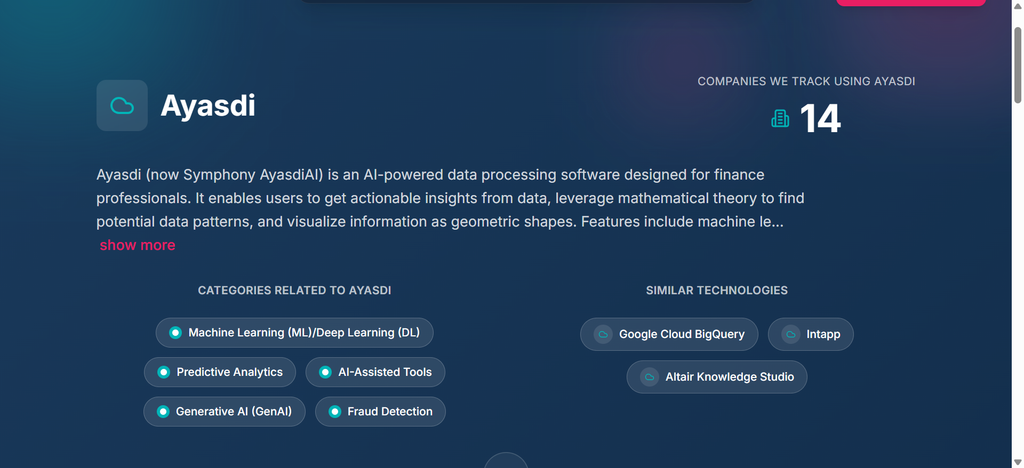Click the teal dot in Fraud Detection chip
Screen dimensions: 1024x468
click(x=334, y=412)
